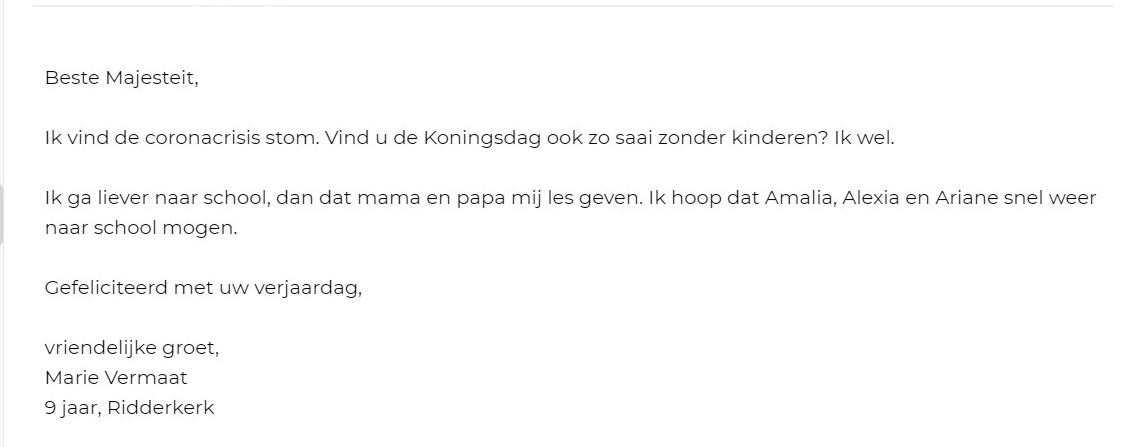Click the name 'Ariane'
Screen dimensions: 1132x447
967,198
